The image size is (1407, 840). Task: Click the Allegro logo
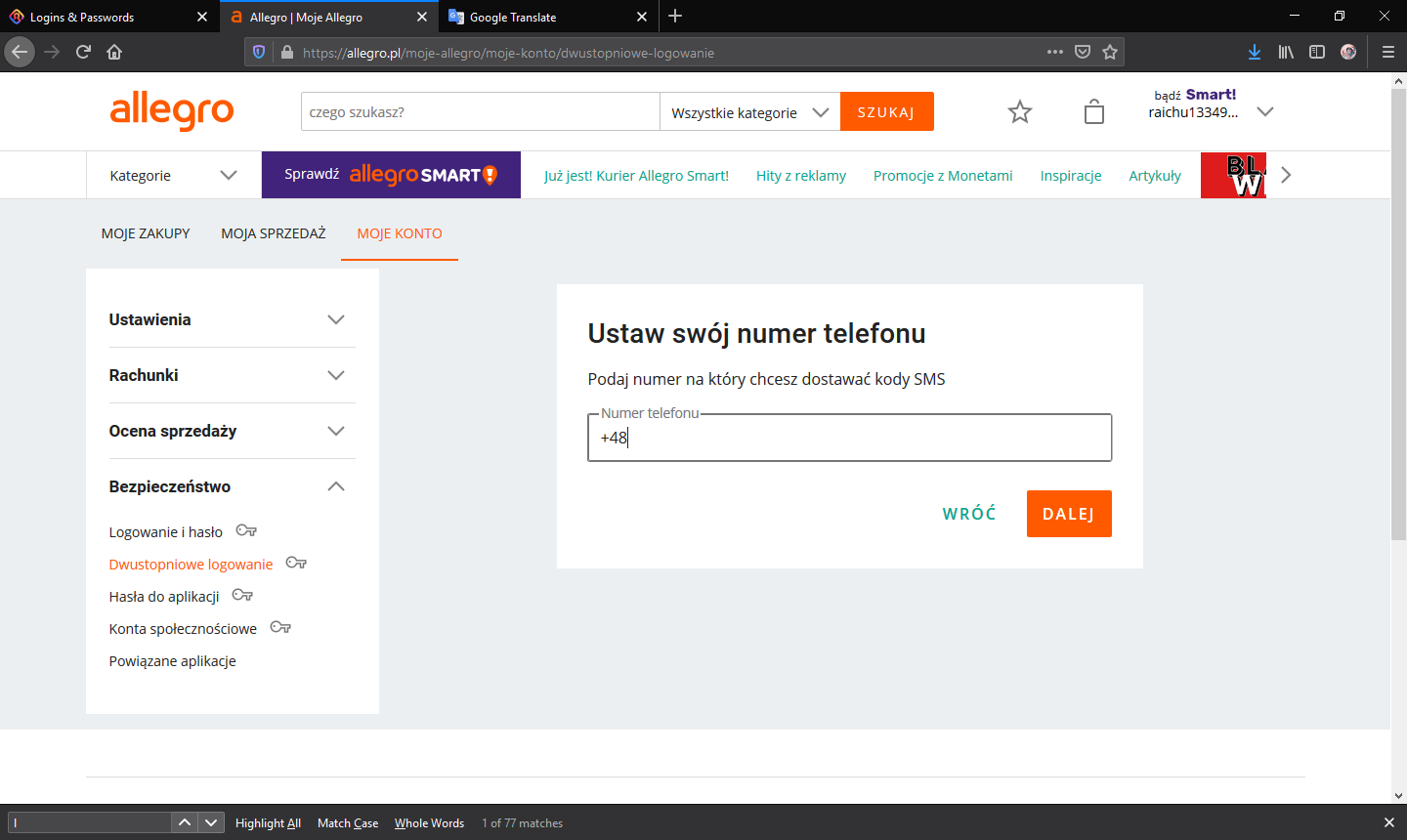coord(172,111)
